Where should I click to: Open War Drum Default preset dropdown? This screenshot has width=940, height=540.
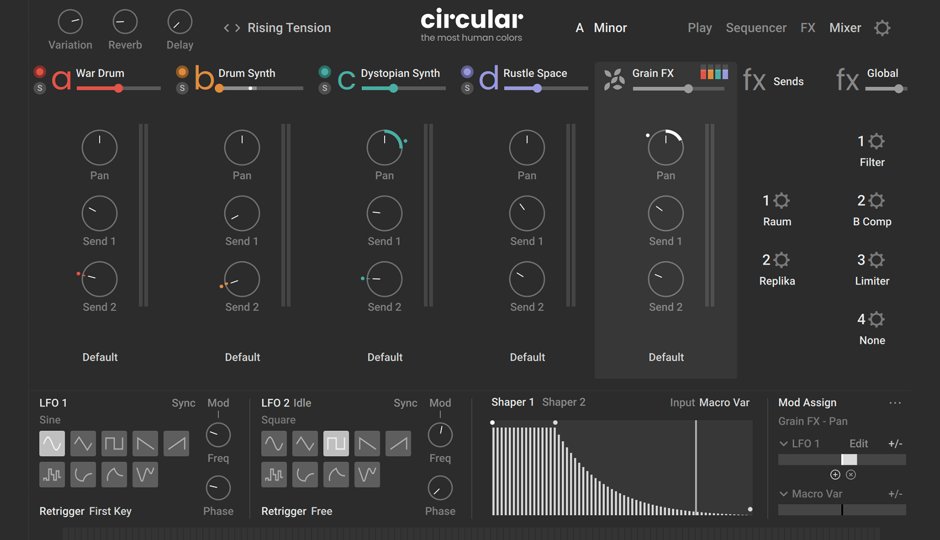click(100, 357)
